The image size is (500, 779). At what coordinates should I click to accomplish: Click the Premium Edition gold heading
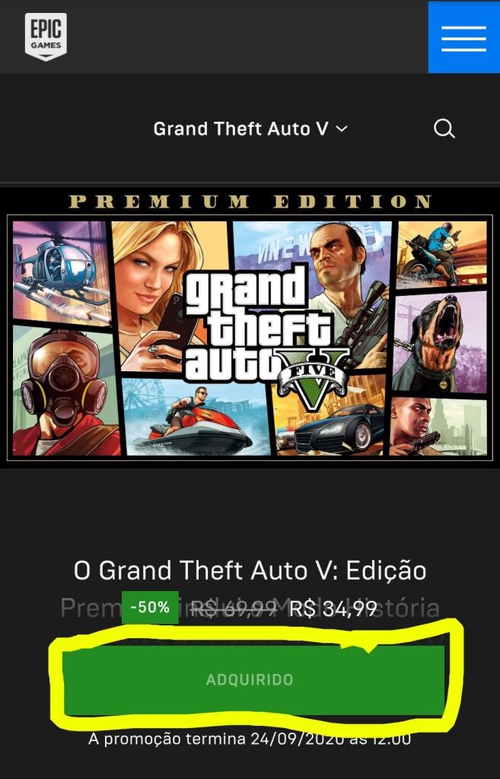point(250,201)
